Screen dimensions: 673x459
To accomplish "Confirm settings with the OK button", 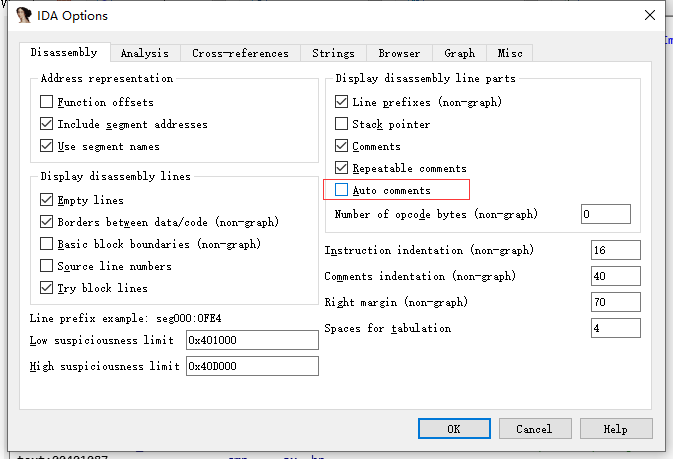I will (x=454, y=429).
